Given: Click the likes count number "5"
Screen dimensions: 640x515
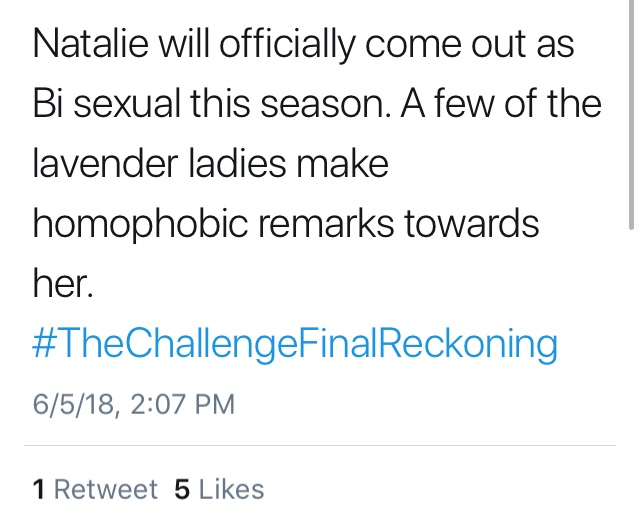Looking at the screenshot, I should (x=182, y=489).
